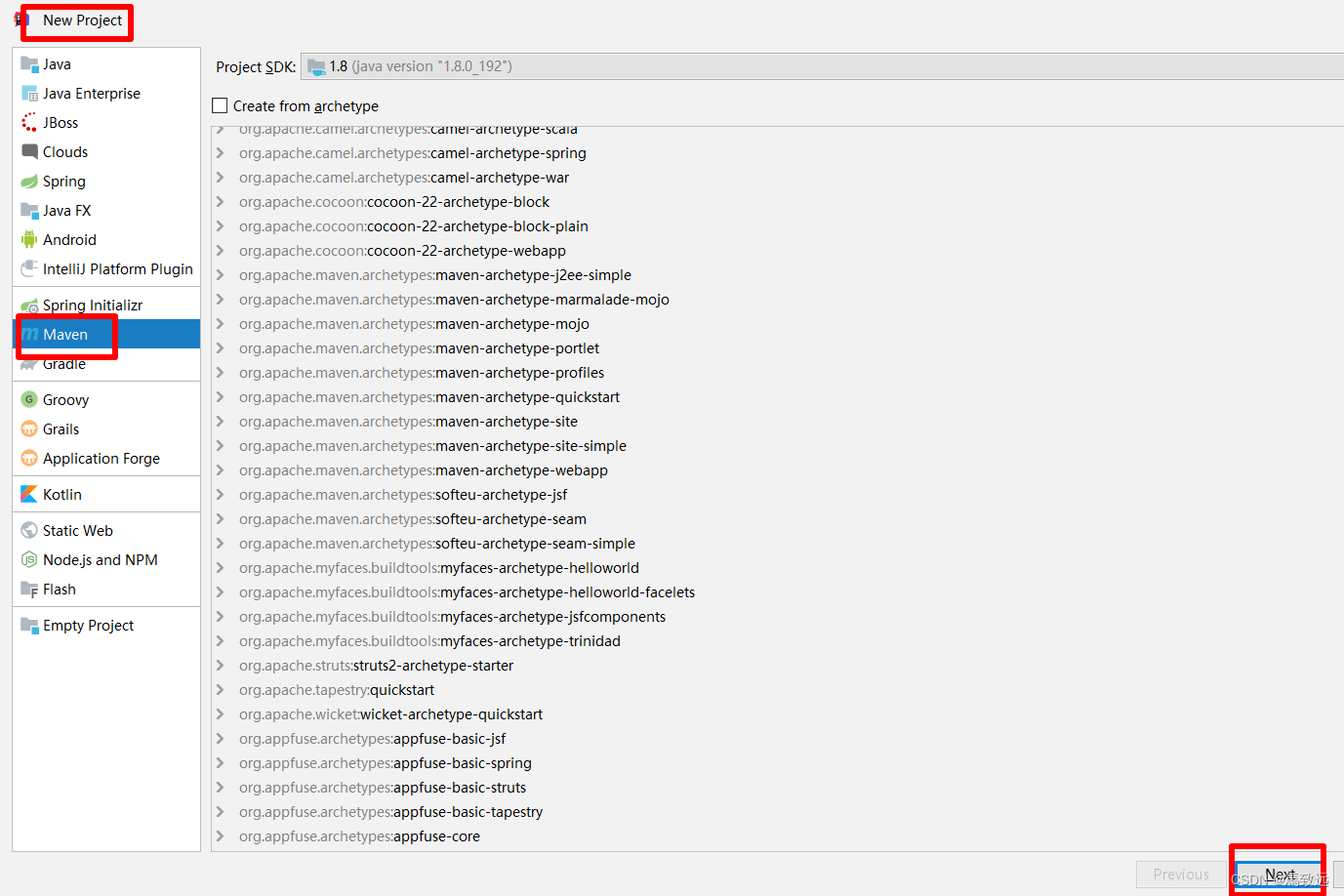
Task: Choose Kotlin project type
Action: tap(106, 495)
